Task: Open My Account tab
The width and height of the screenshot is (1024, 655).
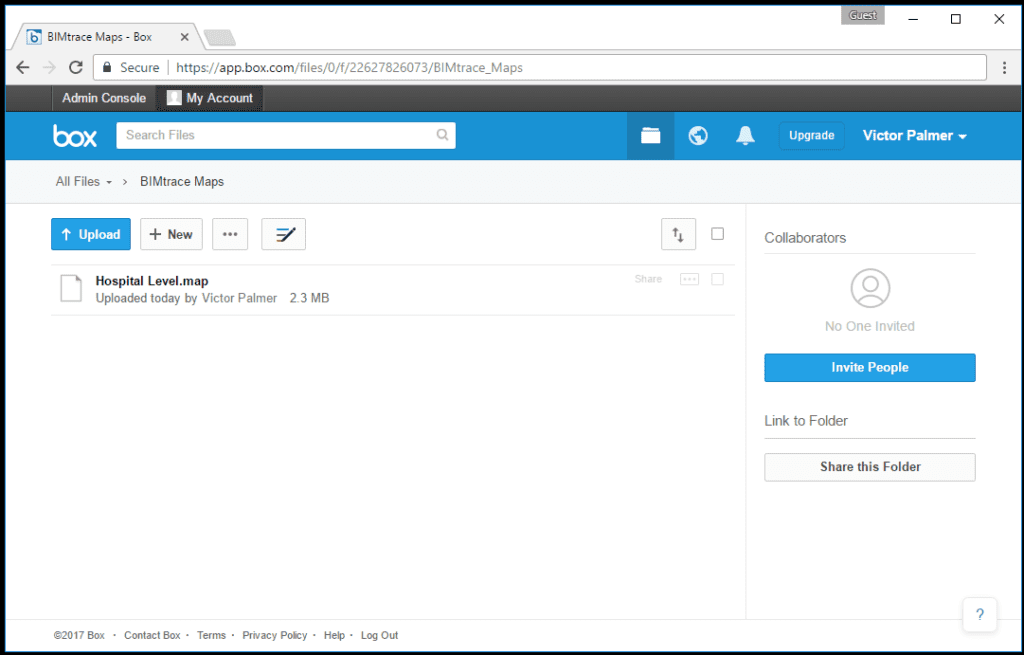Action: tap(210, 98)
